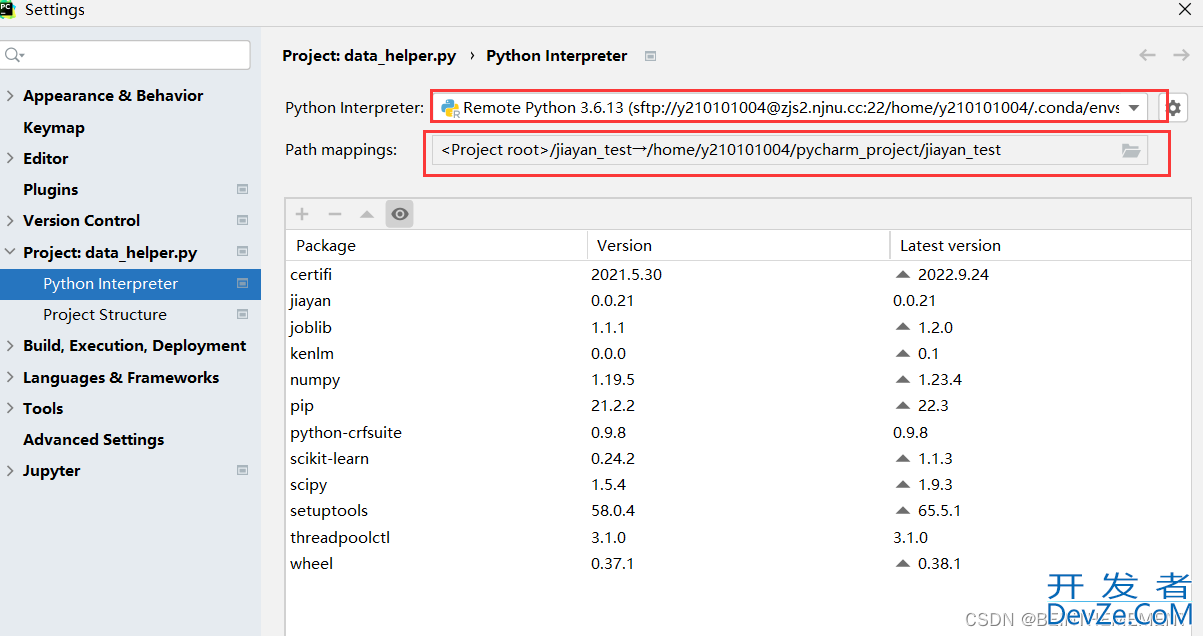Expand the Editor section
This screenshot has height=636, width=1203.
point(10,158)
